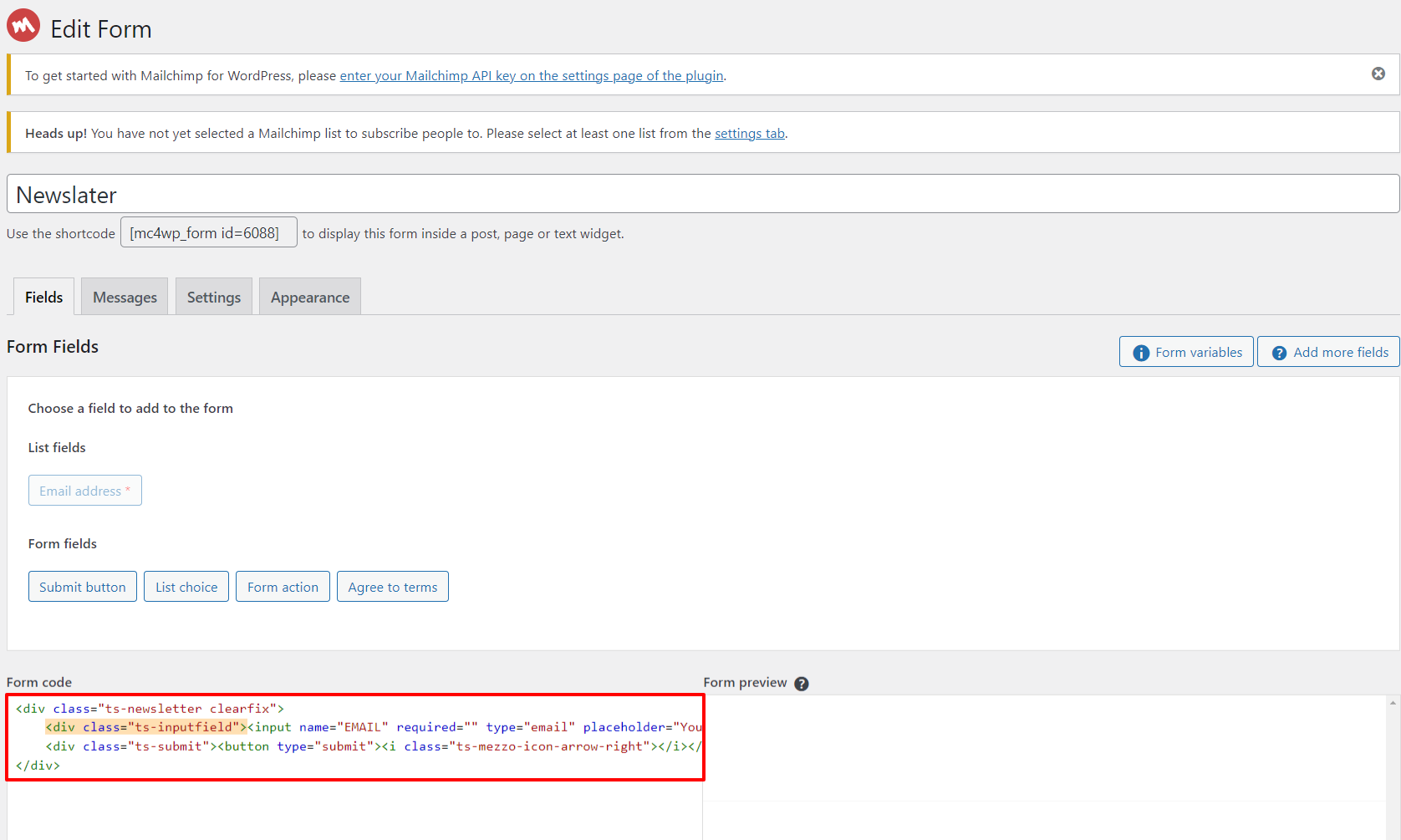Switch to the Fields tab
This screenshot has width=1401, height=840.
pos(43,298)
